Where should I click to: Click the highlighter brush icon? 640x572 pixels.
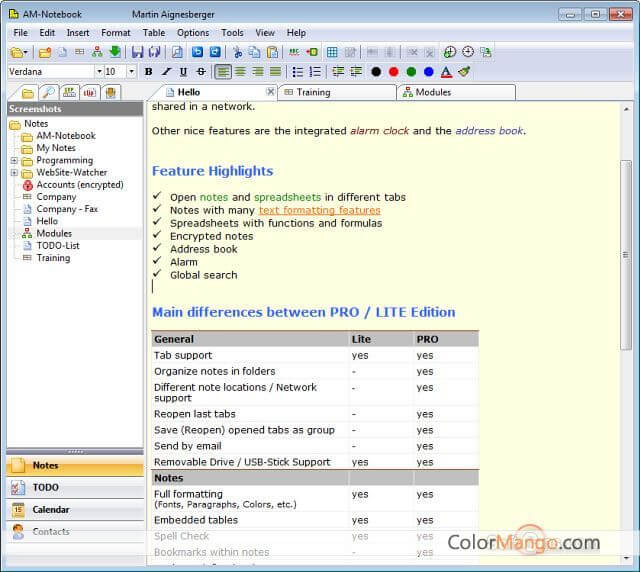pos(464,72)
